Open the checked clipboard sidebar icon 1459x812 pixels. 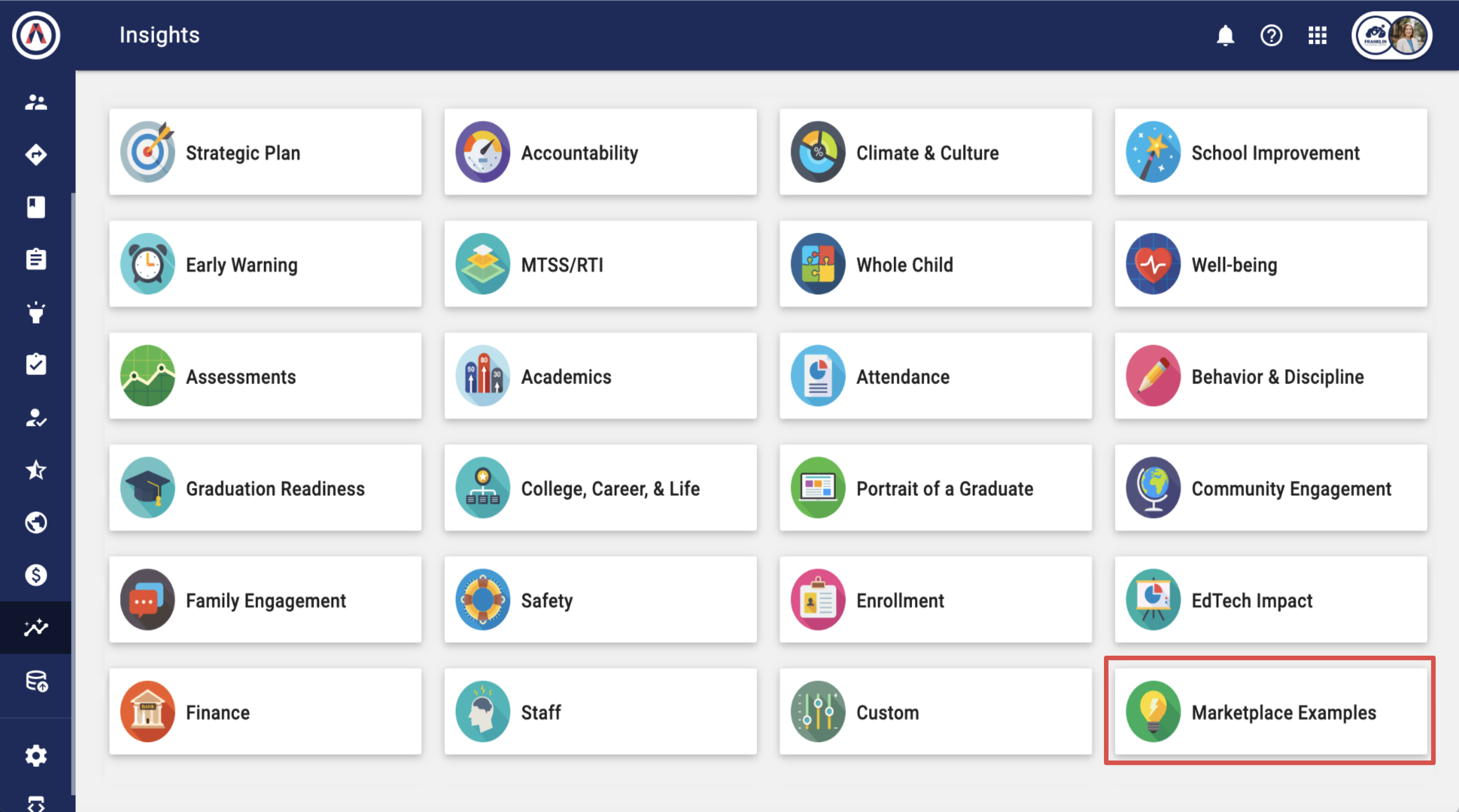(36, 364)
